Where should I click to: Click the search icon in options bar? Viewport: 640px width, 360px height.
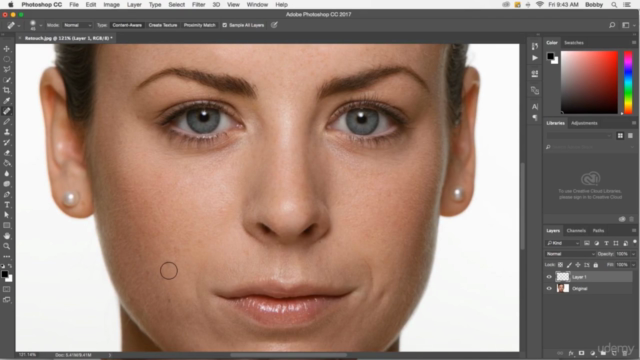point(612,25)
